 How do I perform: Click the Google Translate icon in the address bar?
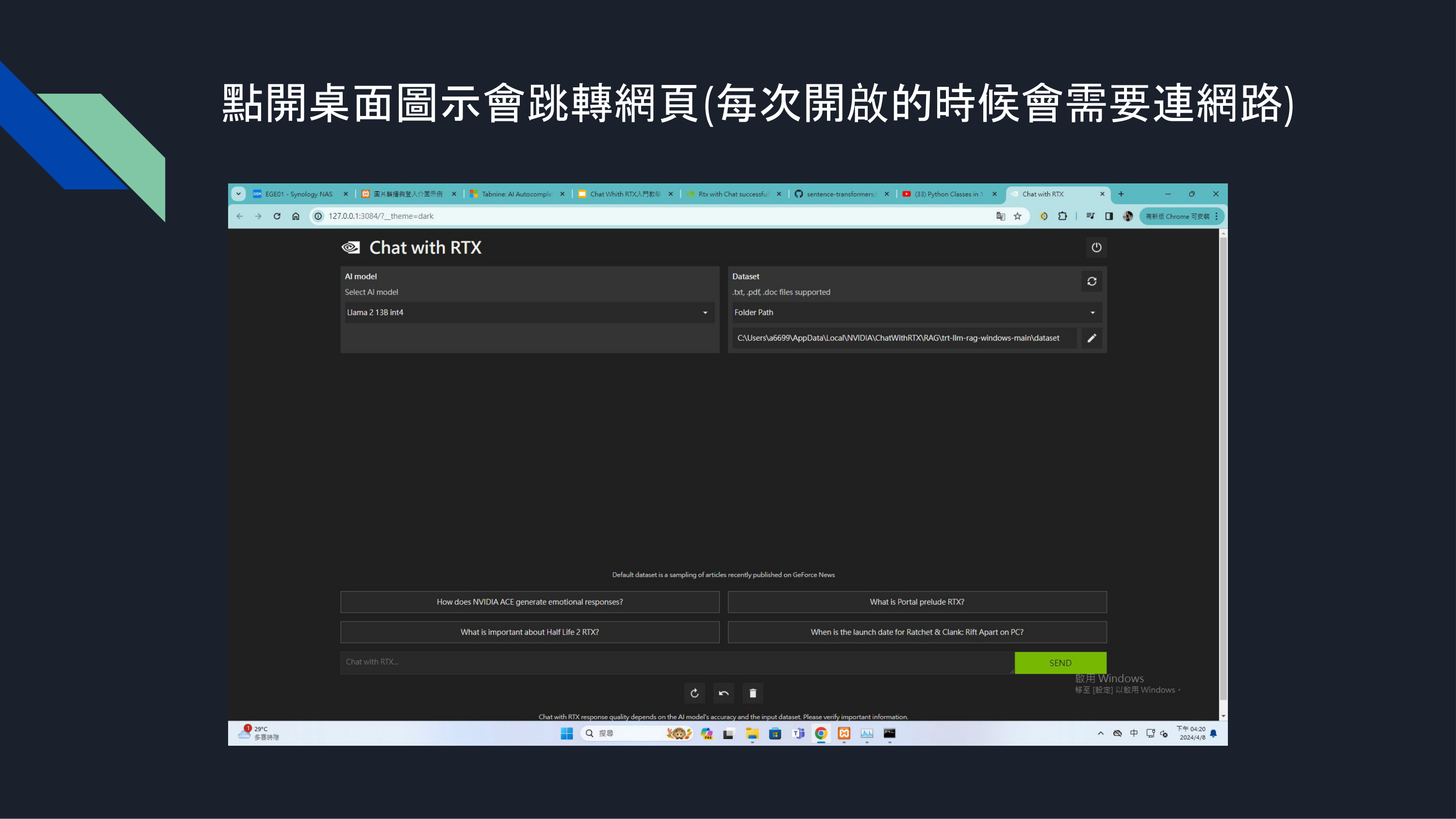click(1000, 216)
